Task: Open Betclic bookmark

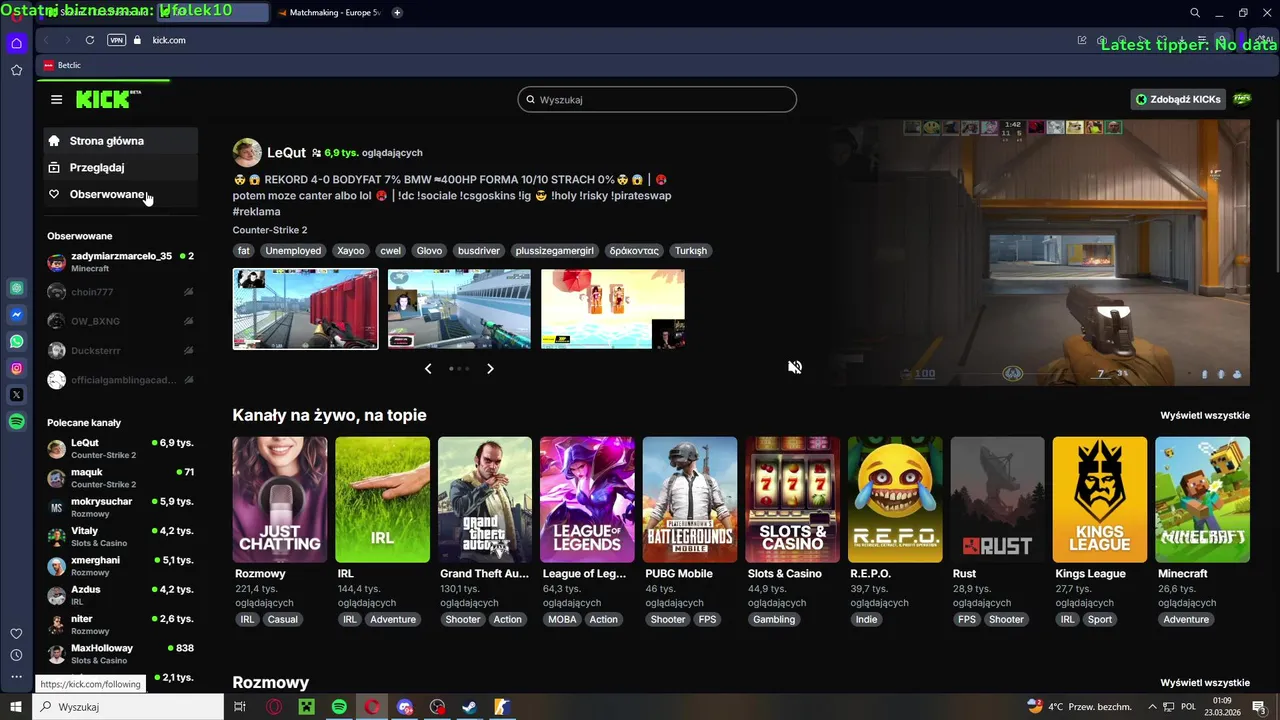Action: pos(62,65)
